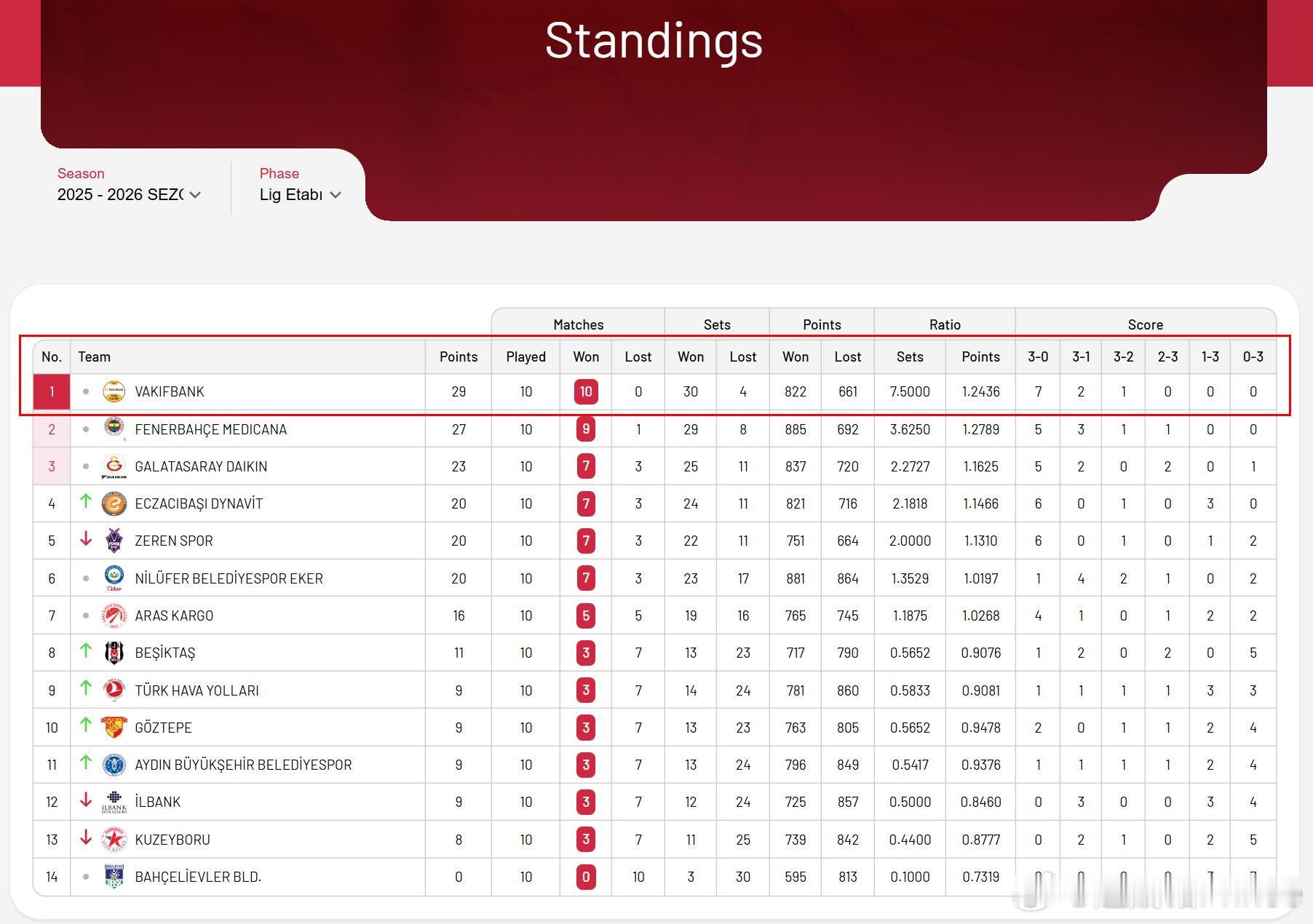1313x924 pixels.
Task: Open the Season dropdown
Action: tap(129, 194)
